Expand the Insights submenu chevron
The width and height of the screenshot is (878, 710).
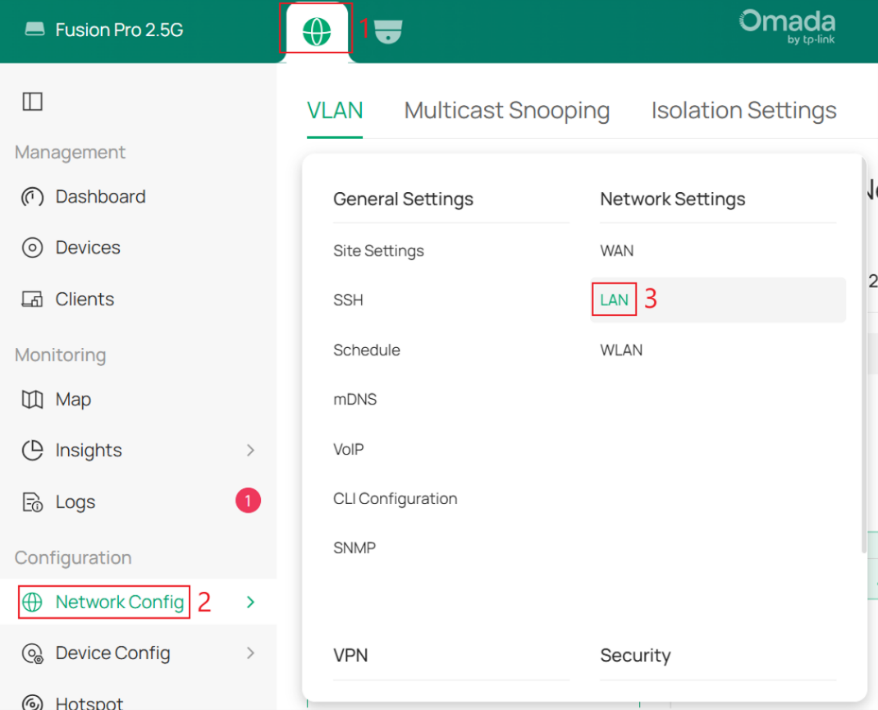250,450
